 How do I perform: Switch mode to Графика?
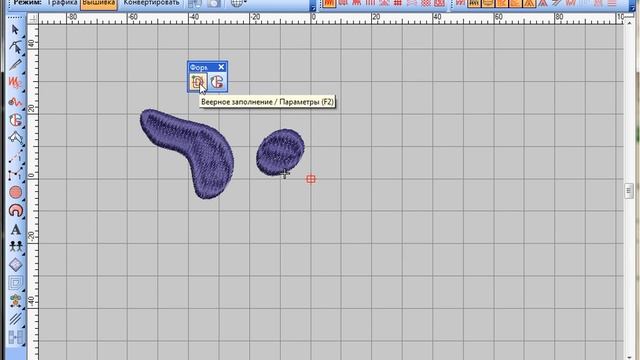[62, 3]
